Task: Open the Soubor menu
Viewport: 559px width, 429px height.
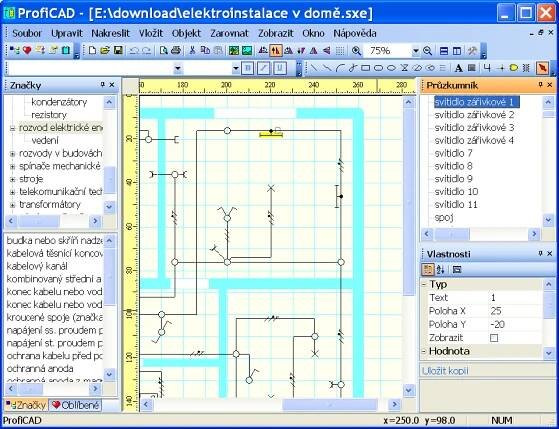Action: 27,33
